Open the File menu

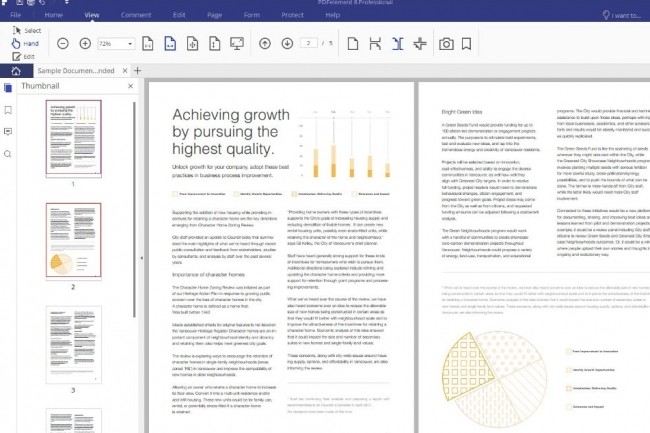coord(15,15)
